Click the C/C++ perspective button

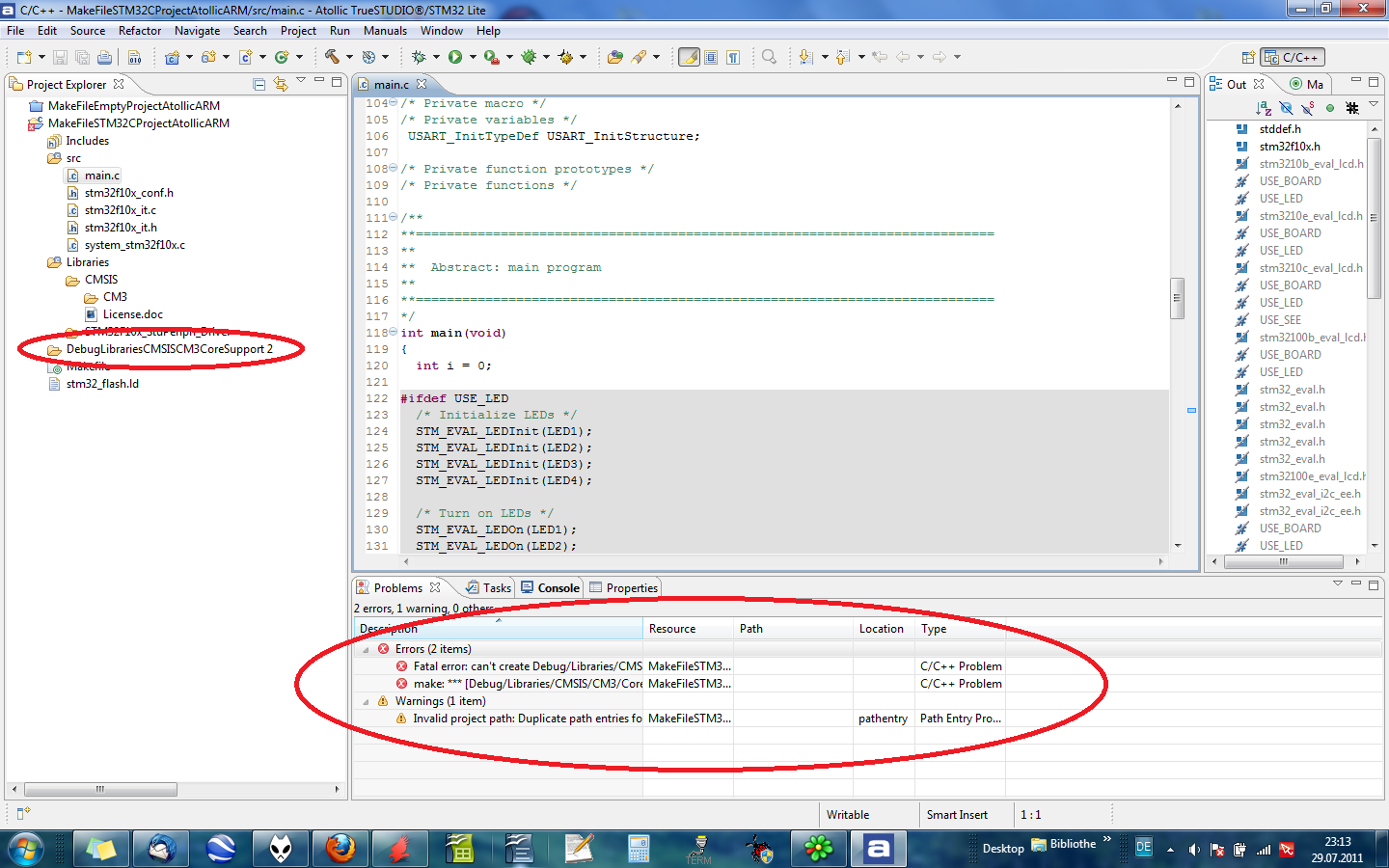[x=1293, y=57]
